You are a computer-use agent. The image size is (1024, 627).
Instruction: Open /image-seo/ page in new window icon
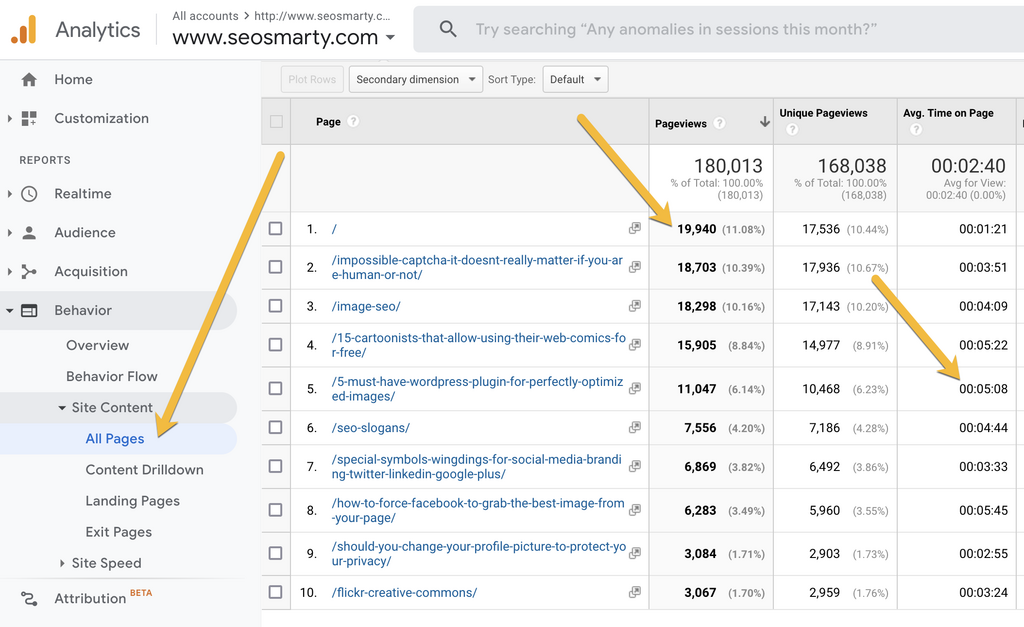(634, 306)
